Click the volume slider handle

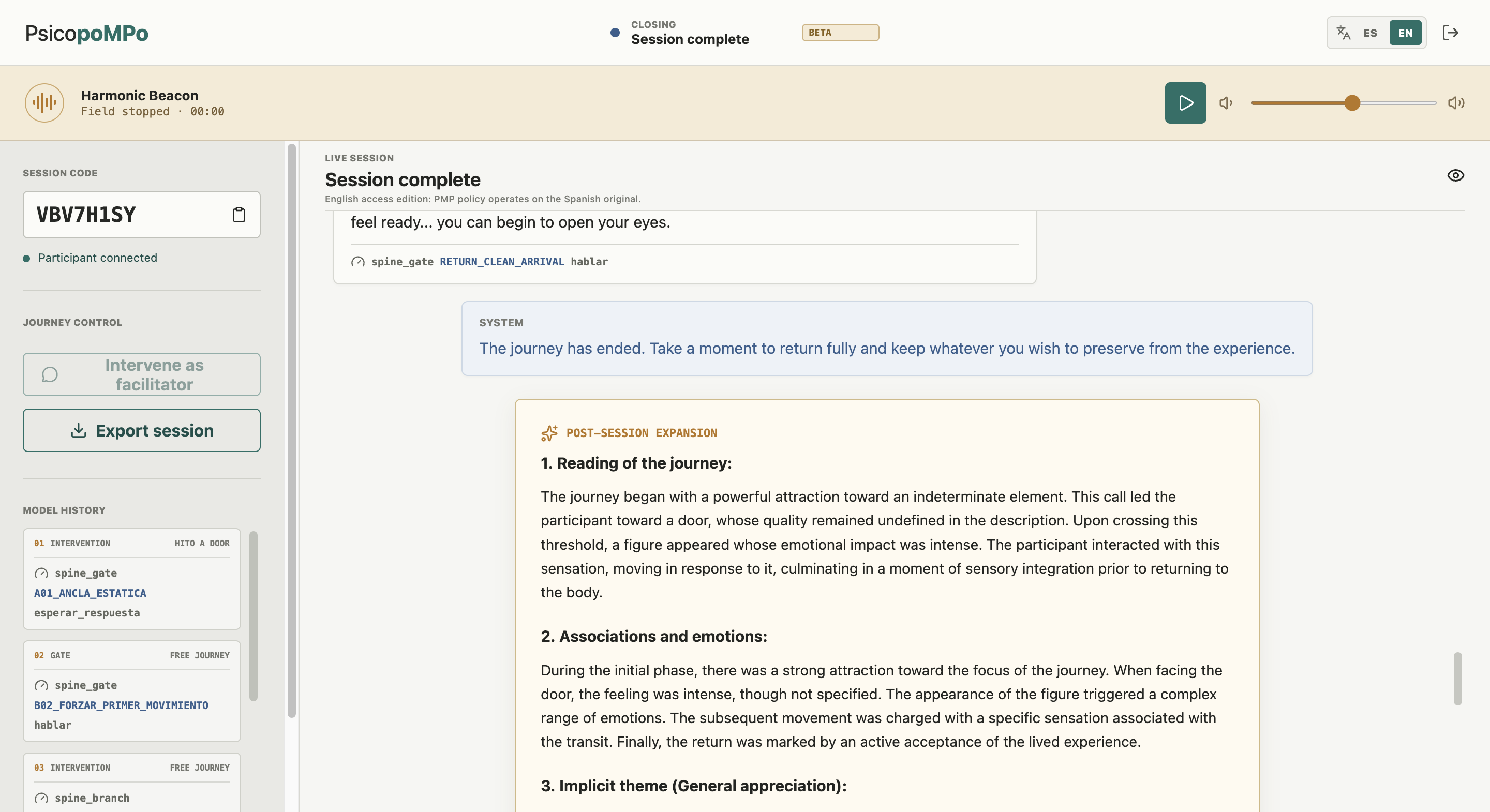coord(1352,102)
